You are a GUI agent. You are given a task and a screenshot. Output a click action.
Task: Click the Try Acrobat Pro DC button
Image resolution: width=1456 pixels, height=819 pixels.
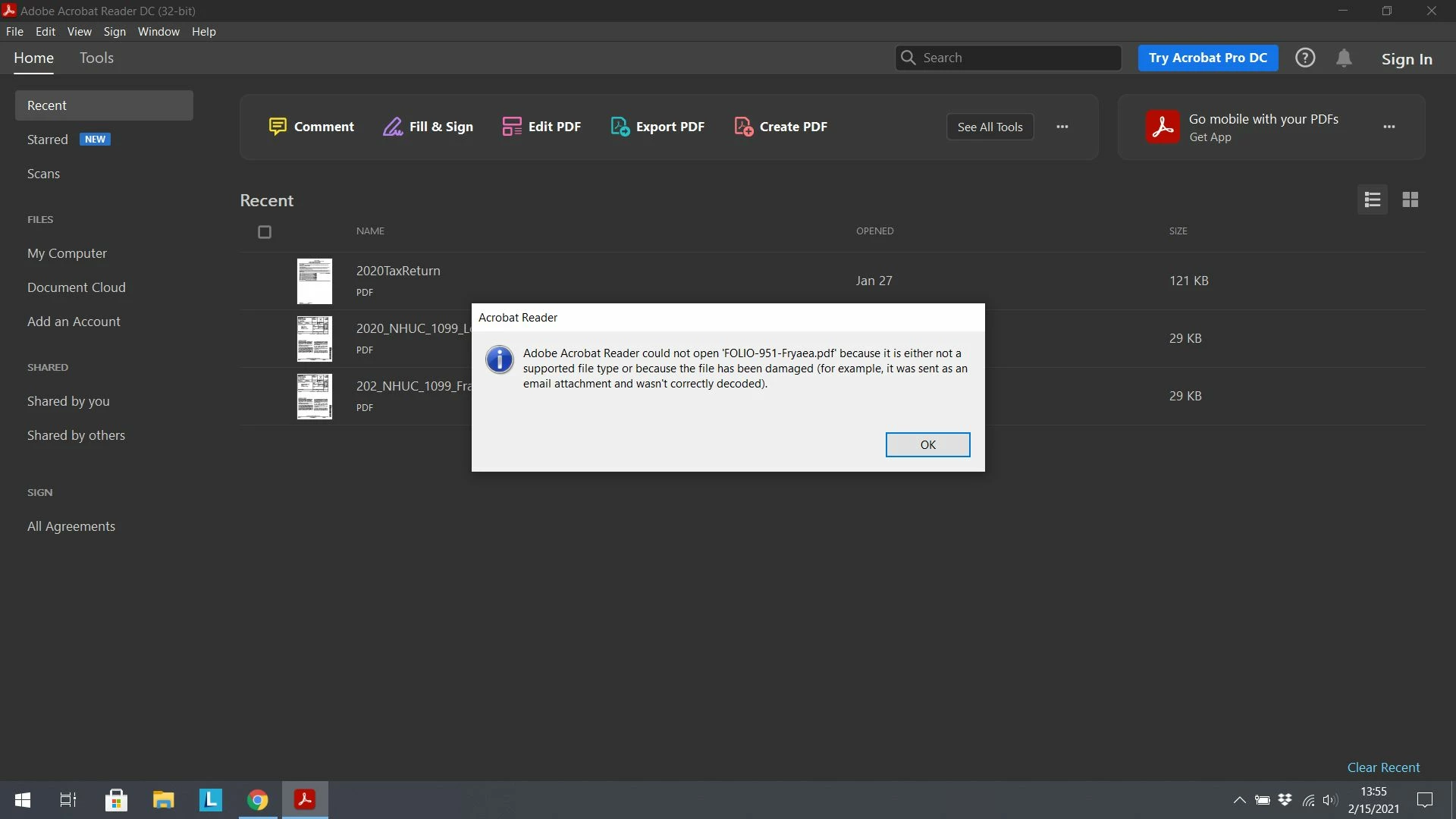(1207, 58)
